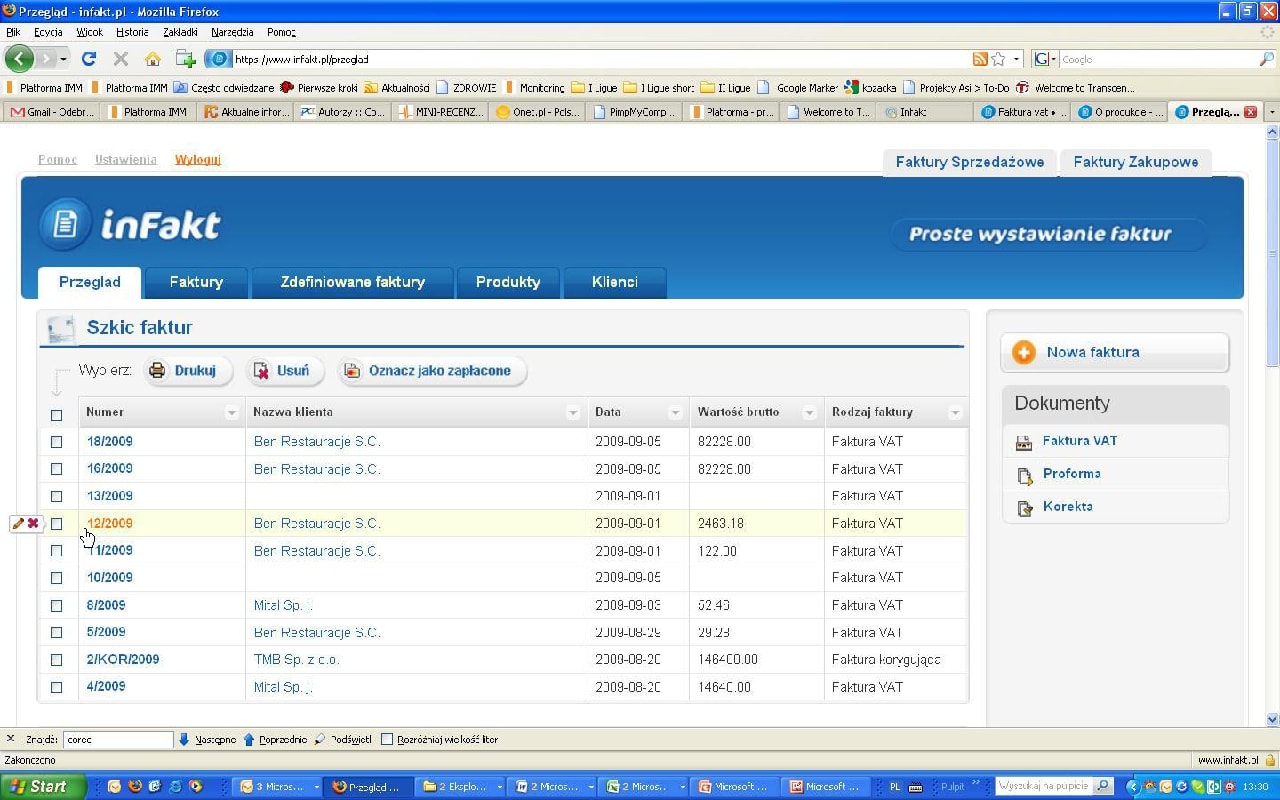This screenshot has width=1280, height=800.
Task: Click the Firefox address bar
Action: coord(600,59)
